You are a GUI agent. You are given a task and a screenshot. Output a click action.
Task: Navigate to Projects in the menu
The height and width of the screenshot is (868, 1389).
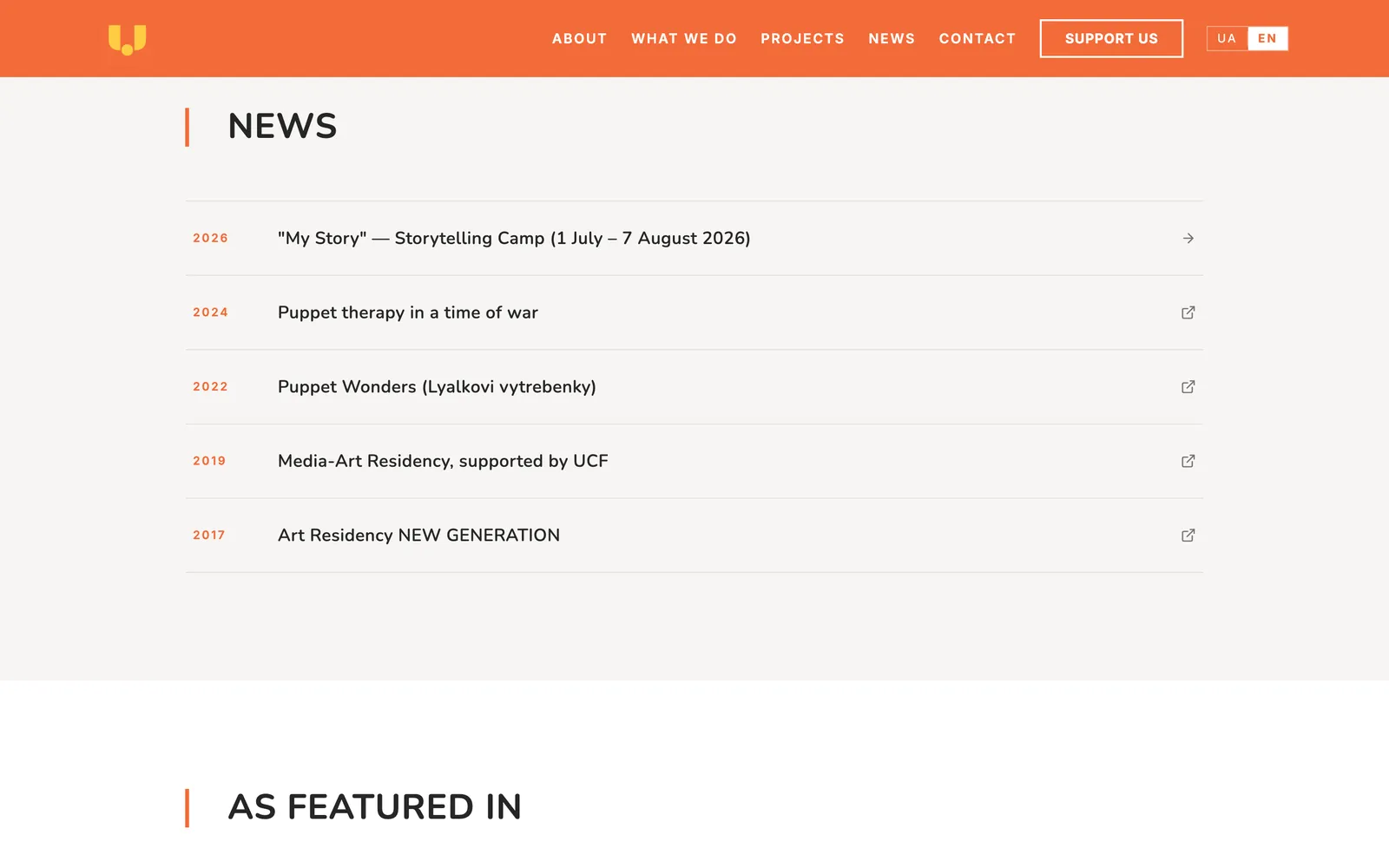tap(802, 38)
